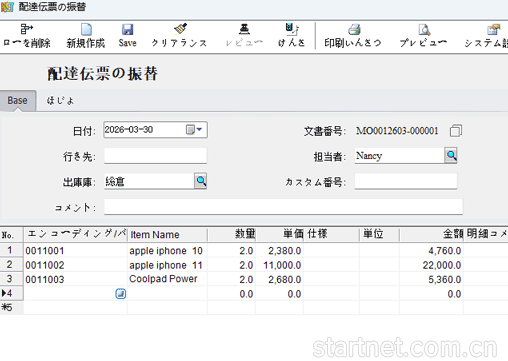Open the プレビュー preview icon
Viewport: 508px width, 361px height.
point(424,29)
